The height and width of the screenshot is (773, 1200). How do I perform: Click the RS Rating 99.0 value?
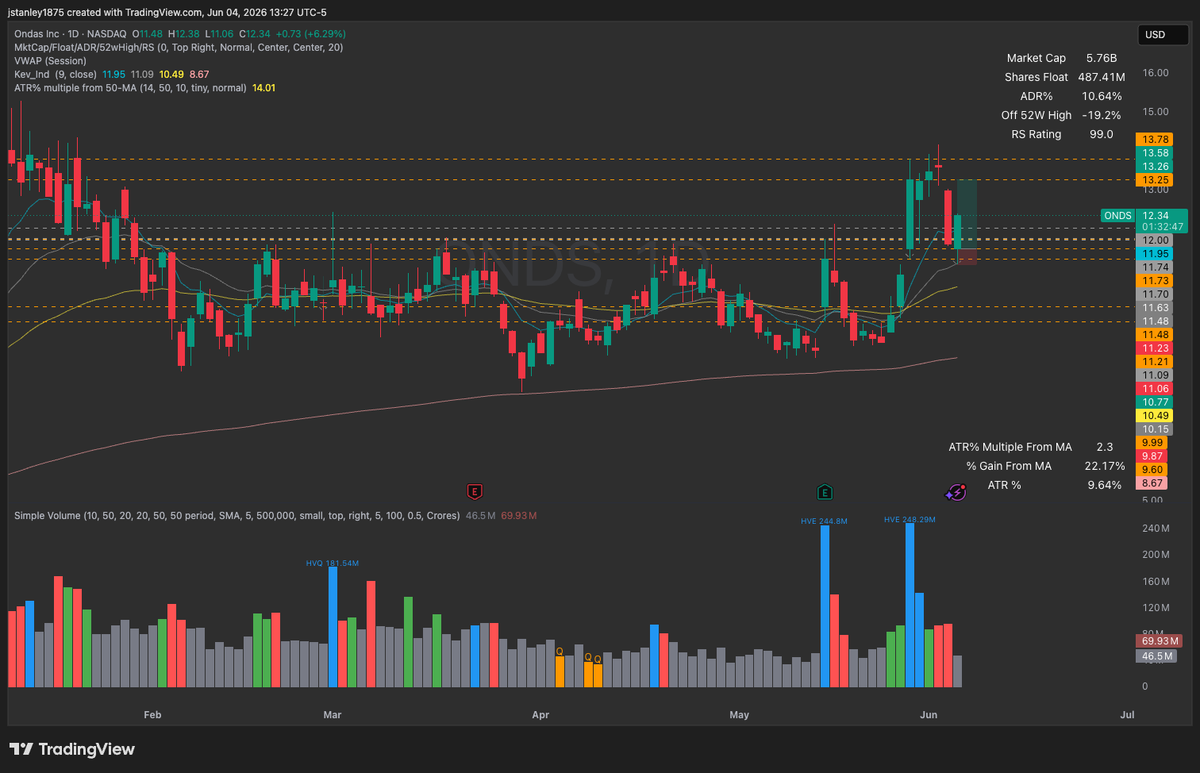(1102, 134)
